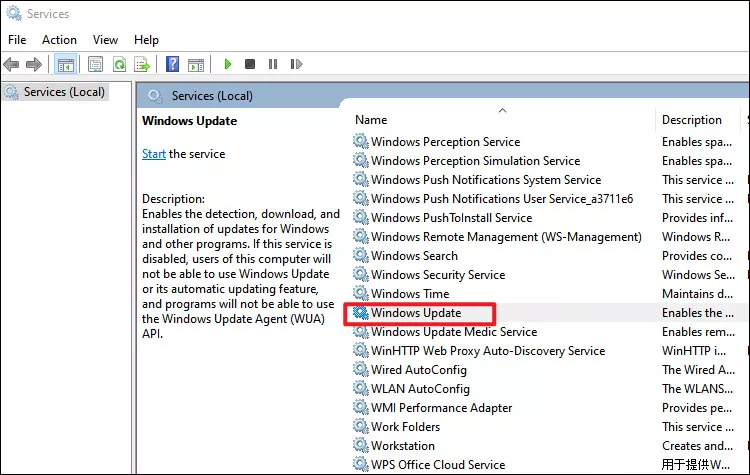Select Windows Perception Service row
Screen dimensions: 750x475
click(445, 142)
